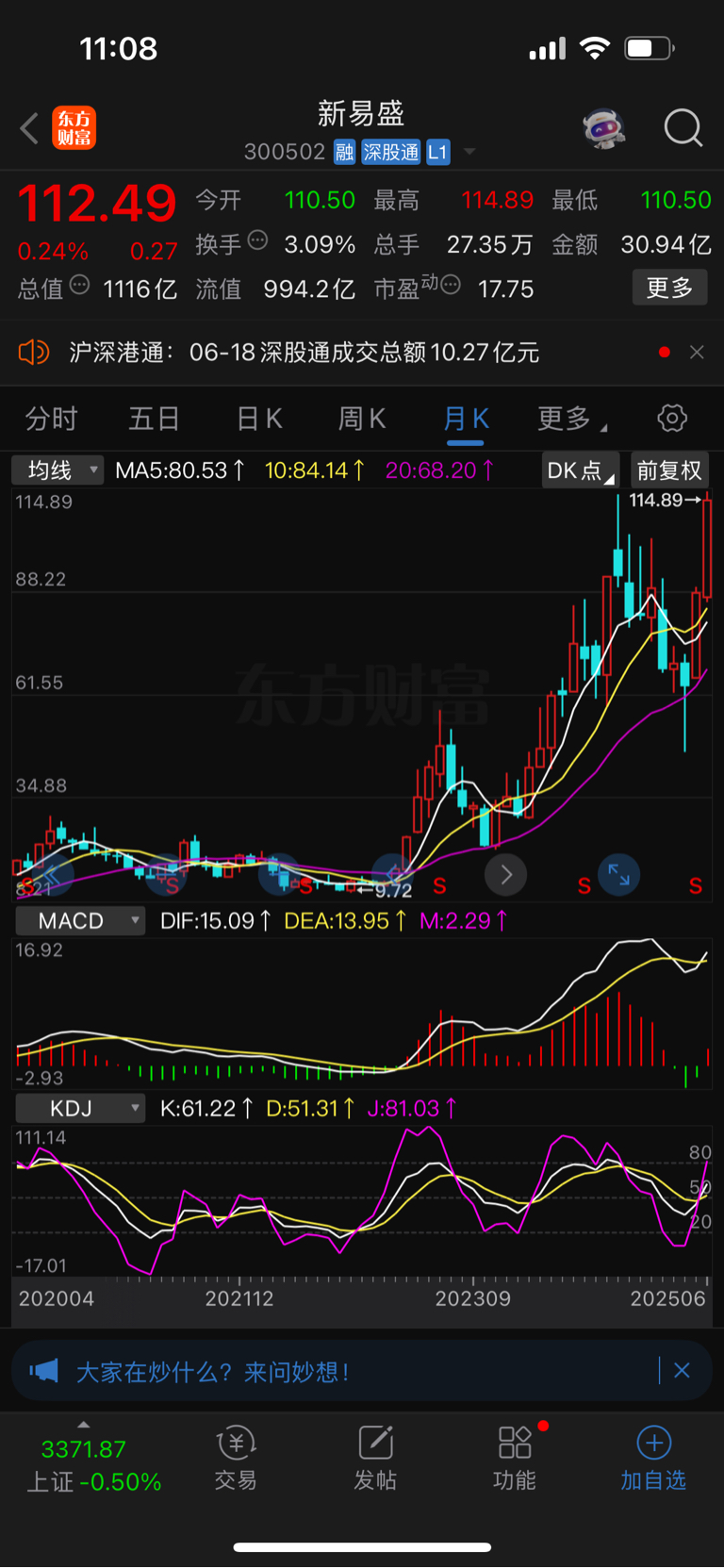Image resolution: width=724 pixels, height=1568 pixels.
Task: Tap the DIF:15.09 reading
Action: tap(215, 920)
